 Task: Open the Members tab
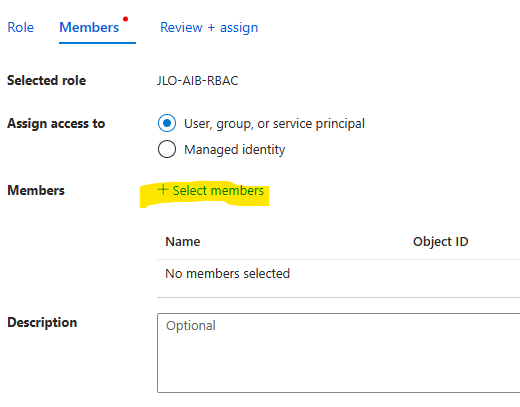[89, 27]
